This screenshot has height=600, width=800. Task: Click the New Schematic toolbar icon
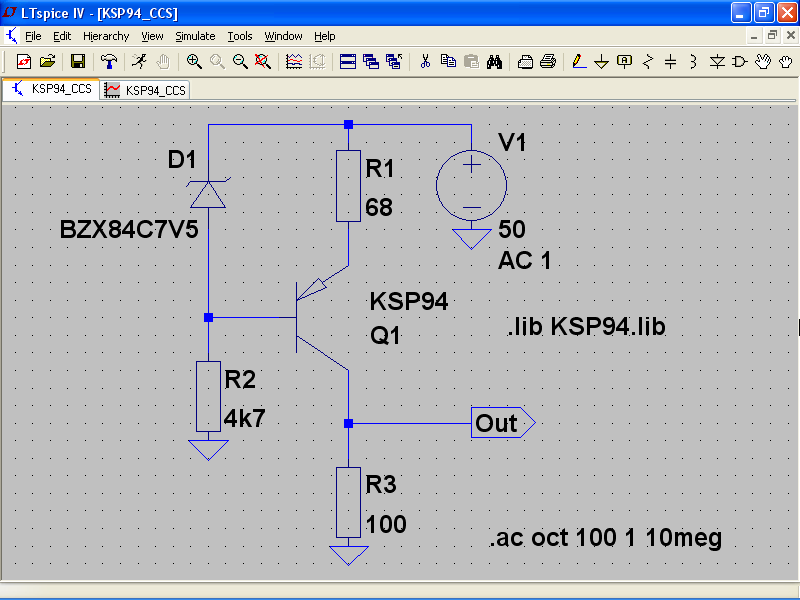tap(24, 62)
